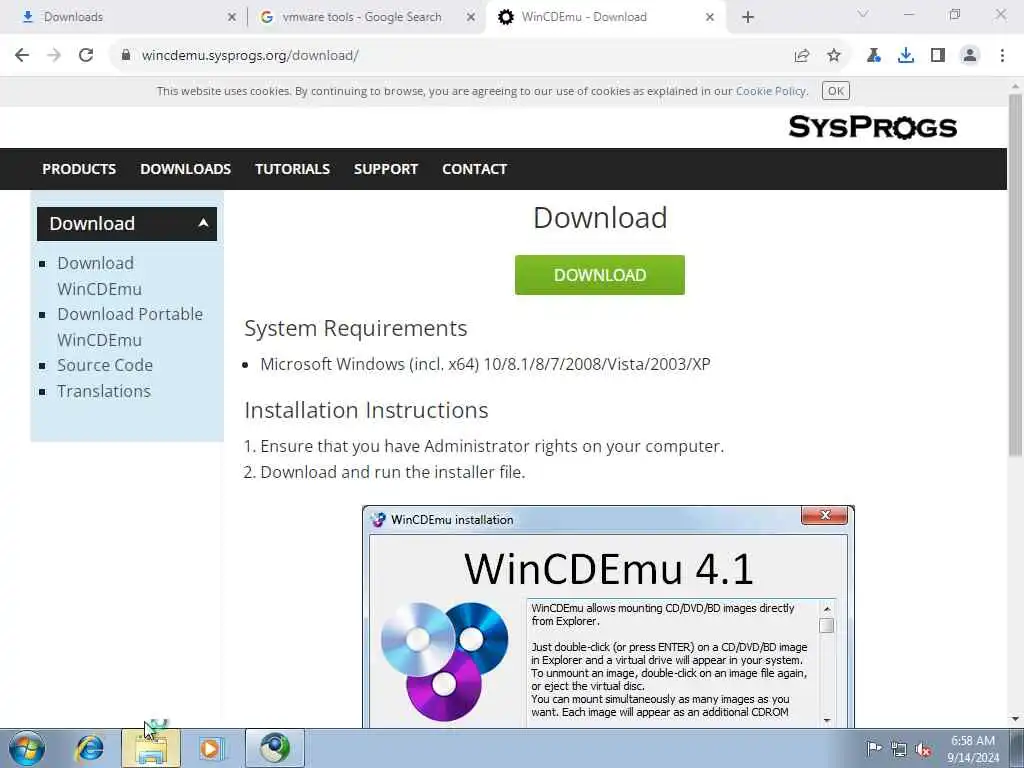Click the SysProgs logo
Screen dimensions: 1024x768
pos(872,127)
